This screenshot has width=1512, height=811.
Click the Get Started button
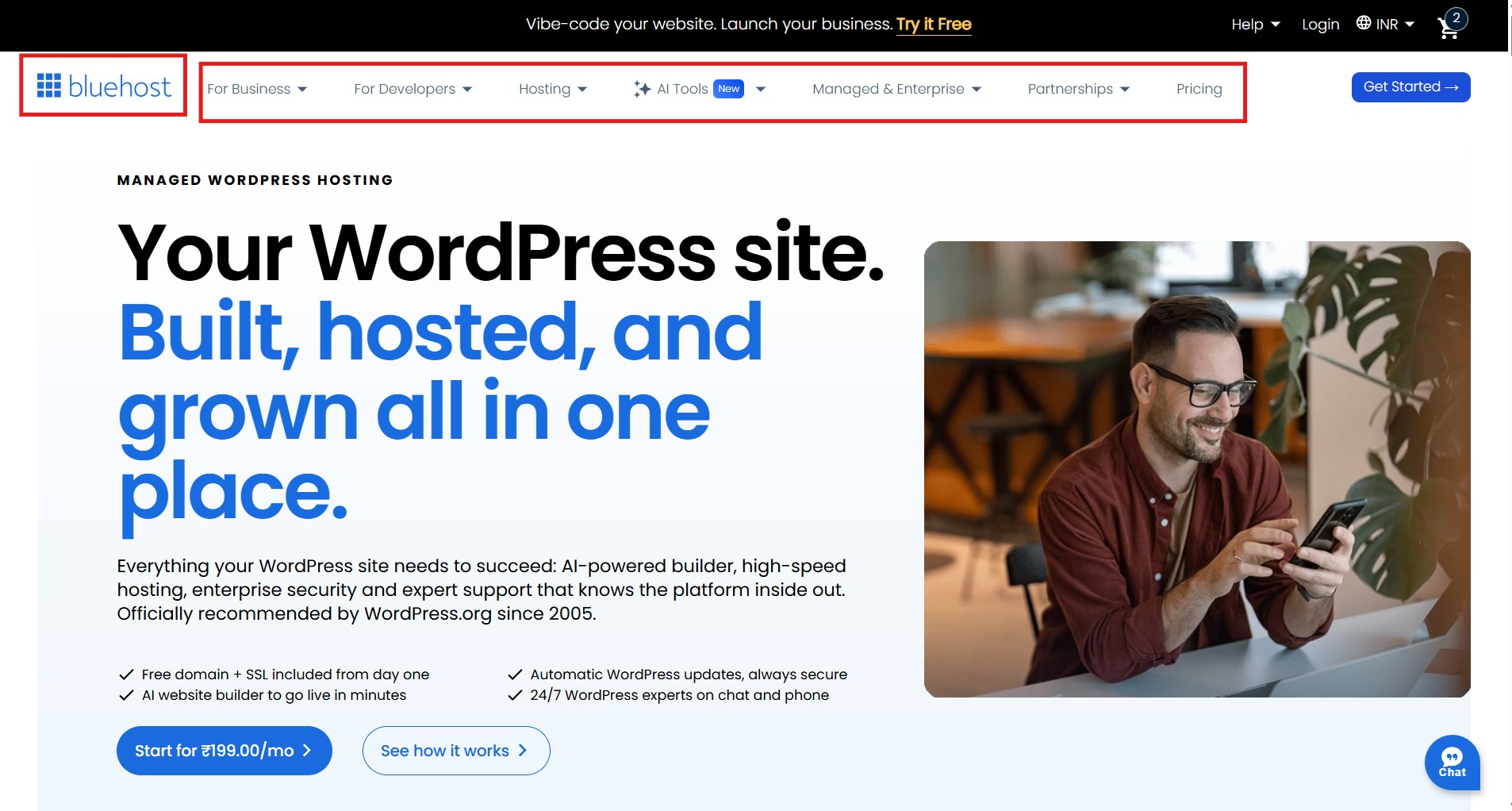tap(1410, 87)
